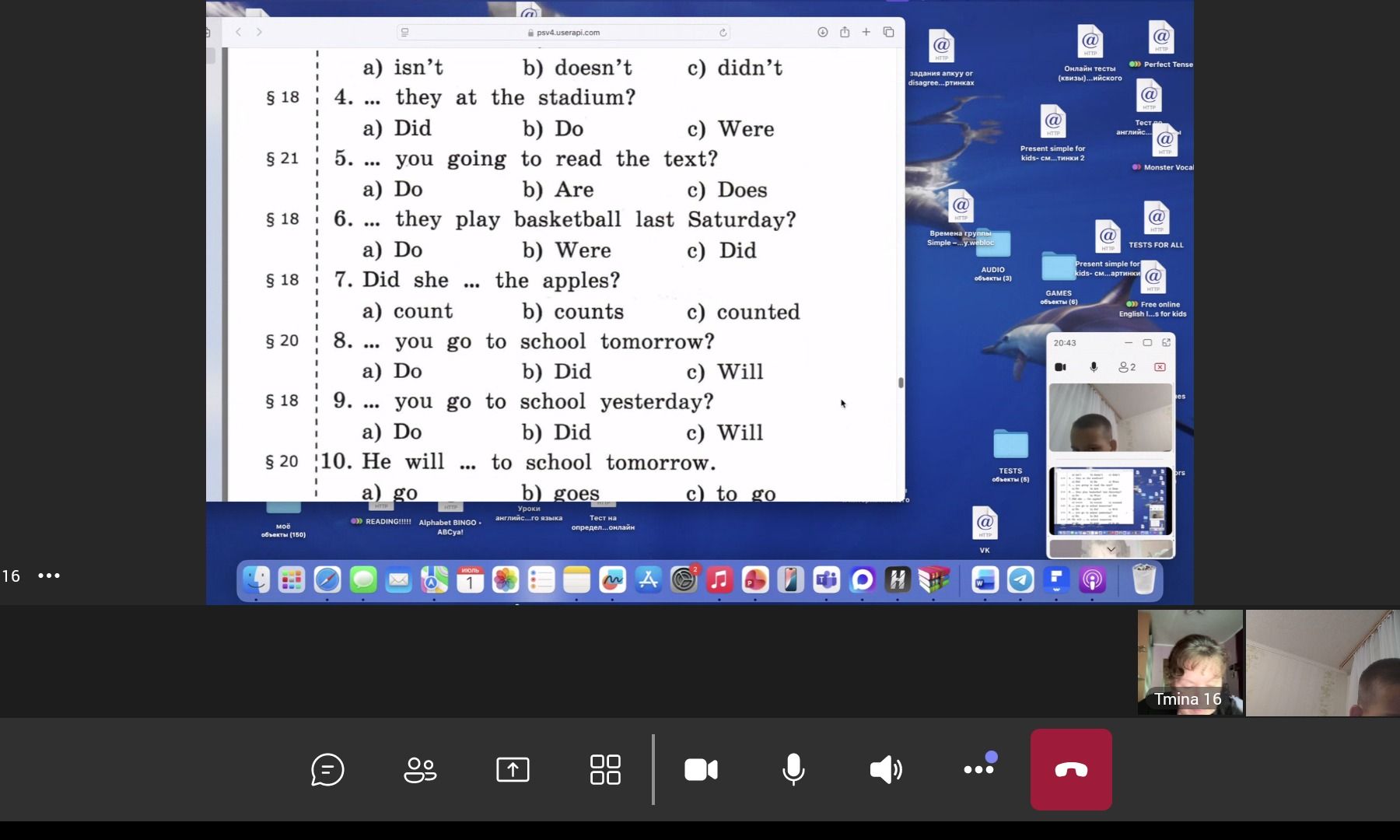Click the psv4.userapi.com address bar
Viewport: 1400px width, 840px height.
click(563, 33)
